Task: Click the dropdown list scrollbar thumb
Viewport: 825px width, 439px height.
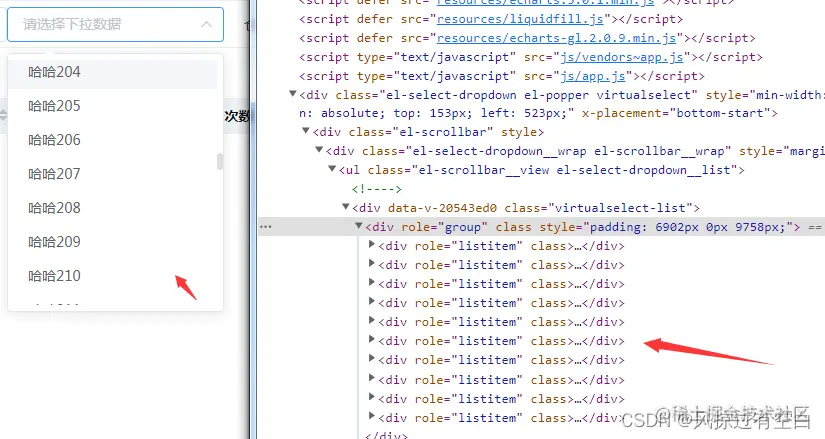Action: (x=220, y=162)
